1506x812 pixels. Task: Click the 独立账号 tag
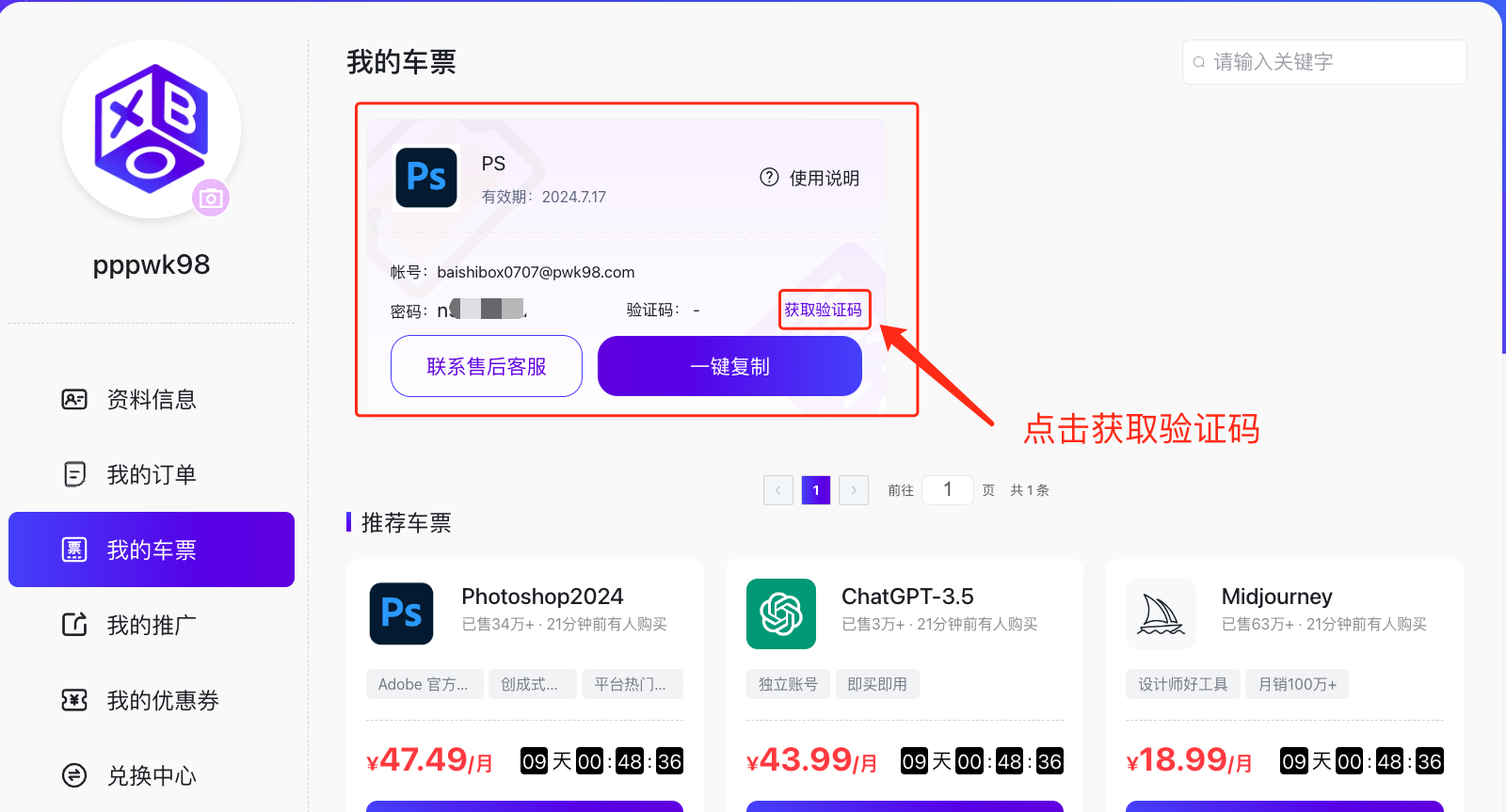click(x=788, y=684)
